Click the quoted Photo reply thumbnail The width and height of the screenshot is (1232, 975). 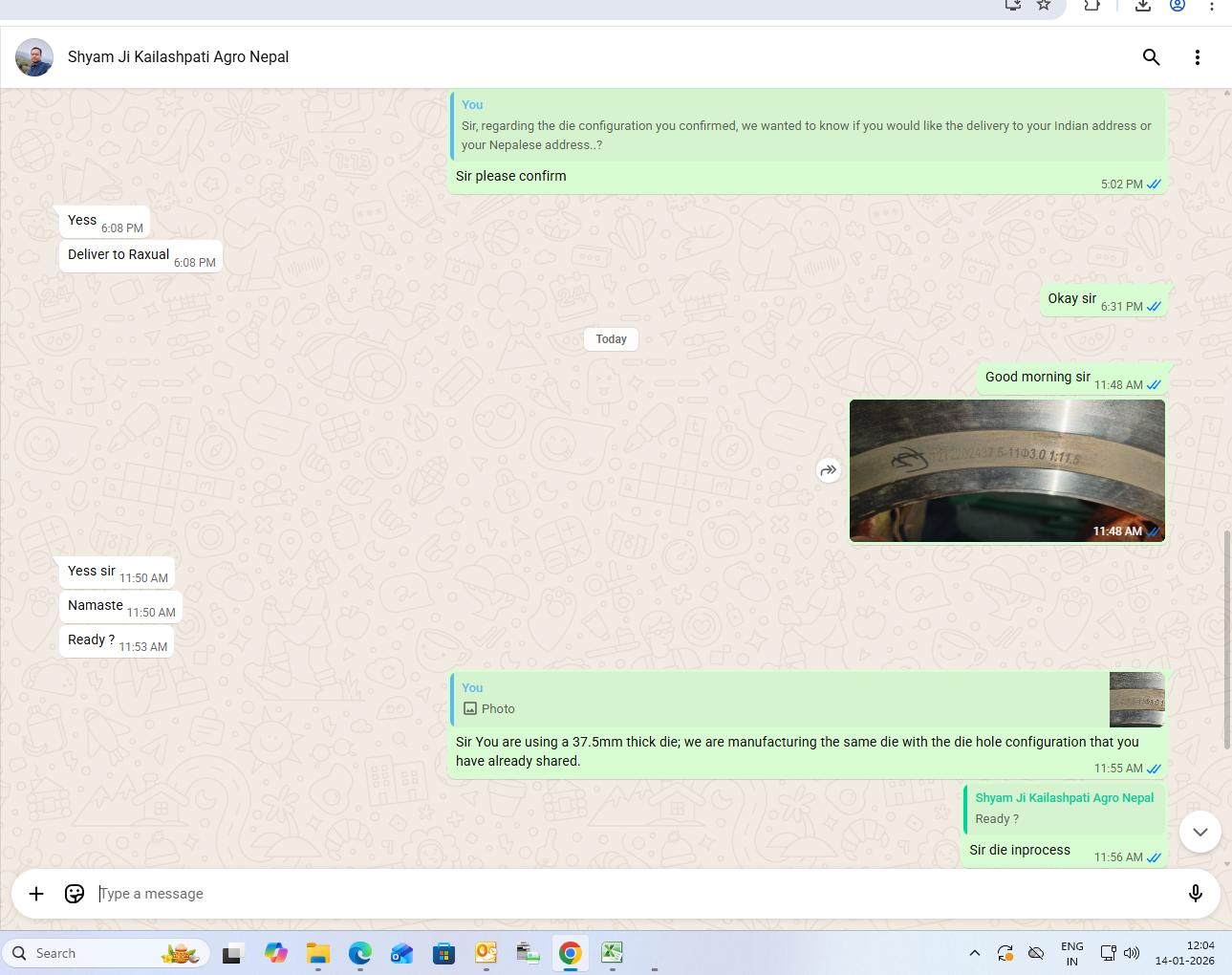point(1136,700)
